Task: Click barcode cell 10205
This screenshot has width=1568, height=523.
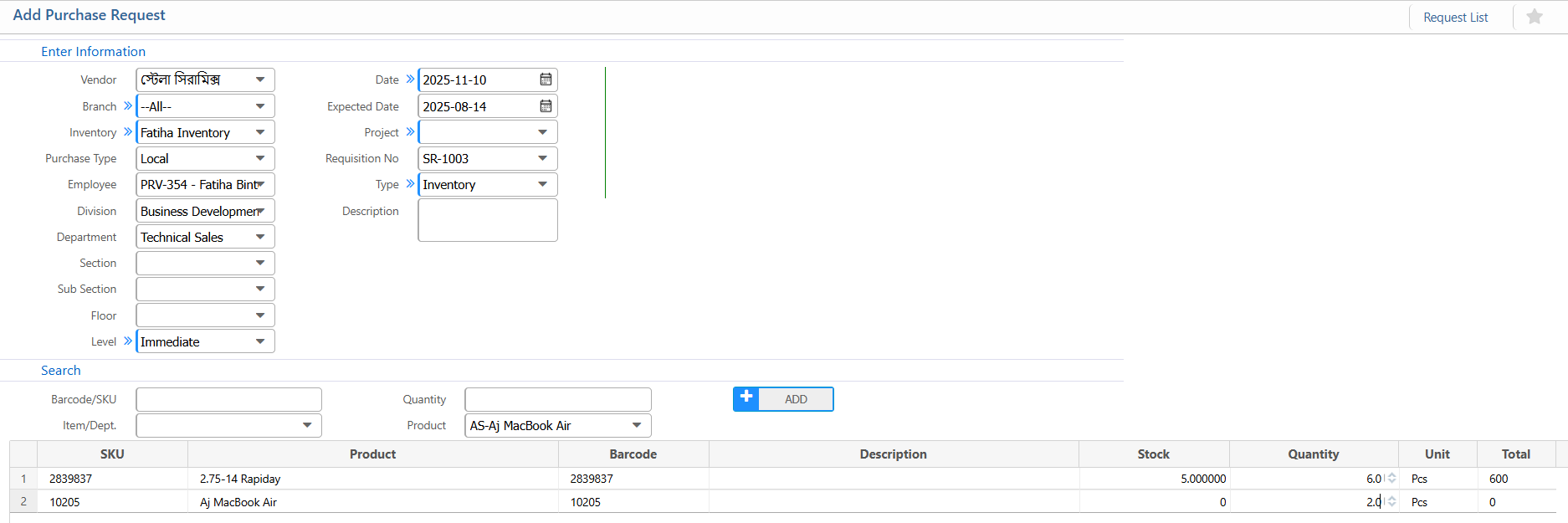Action: click(x=633, y=502)
